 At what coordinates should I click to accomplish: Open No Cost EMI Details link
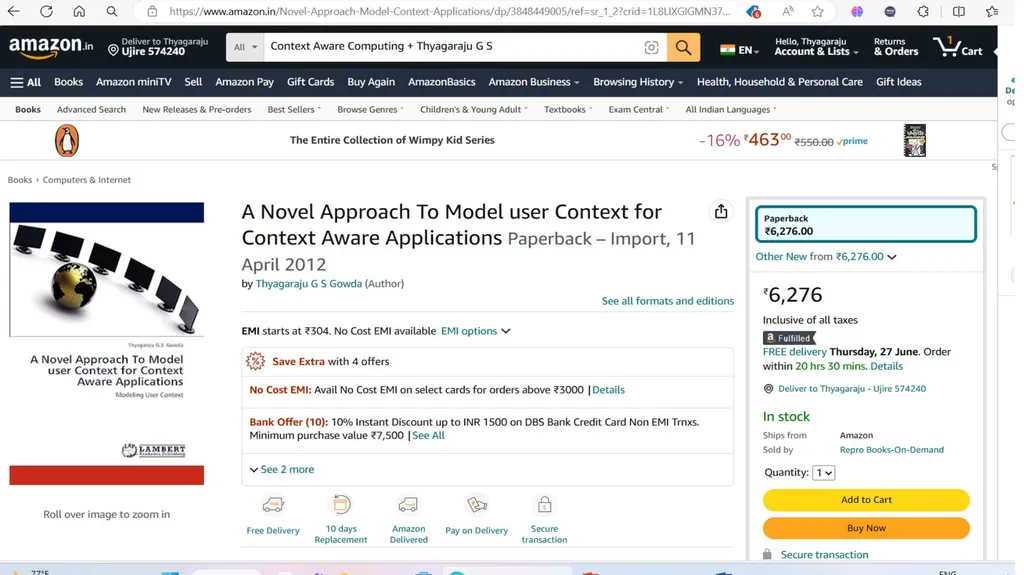click(608, 390)
